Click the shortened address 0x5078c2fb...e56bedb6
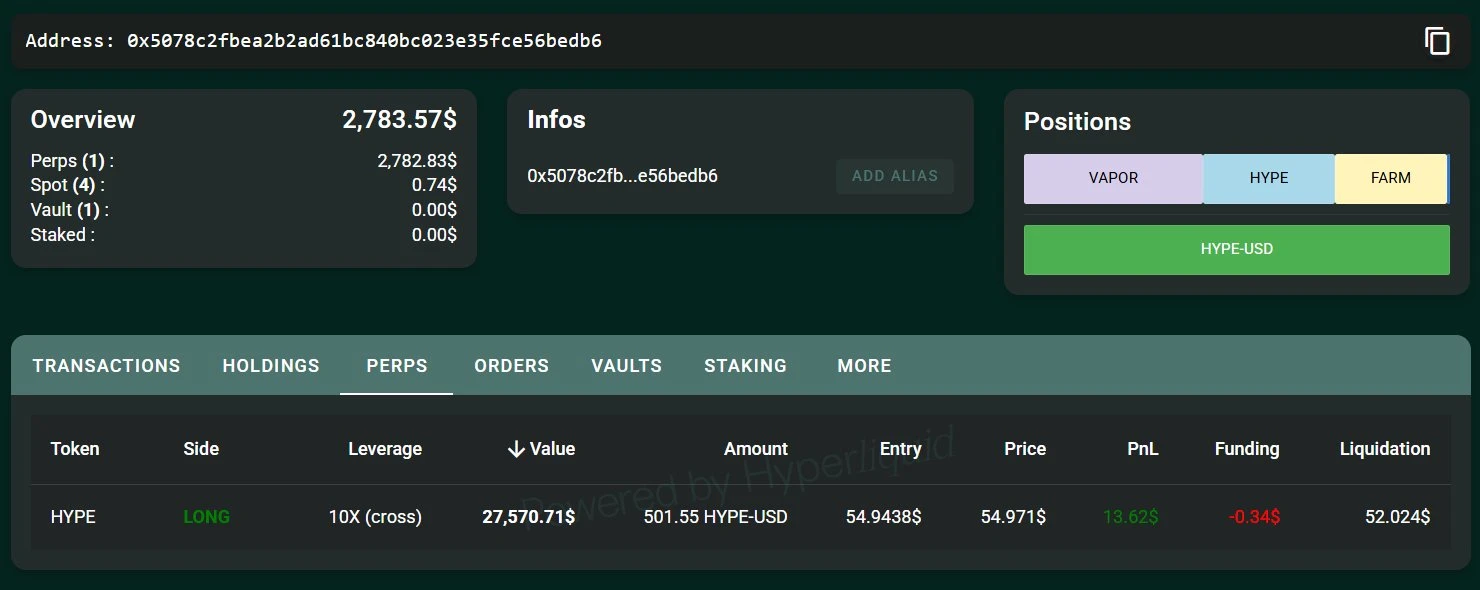Image resolution: width=1480 pixels, height=590 pixels. pos(620,176)
